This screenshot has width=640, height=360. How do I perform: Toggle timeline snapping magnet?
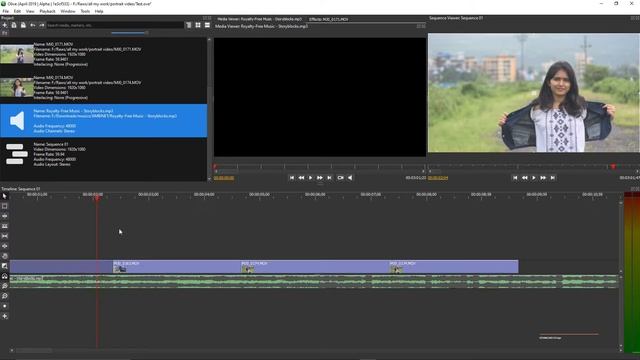[x=4, y=276]
